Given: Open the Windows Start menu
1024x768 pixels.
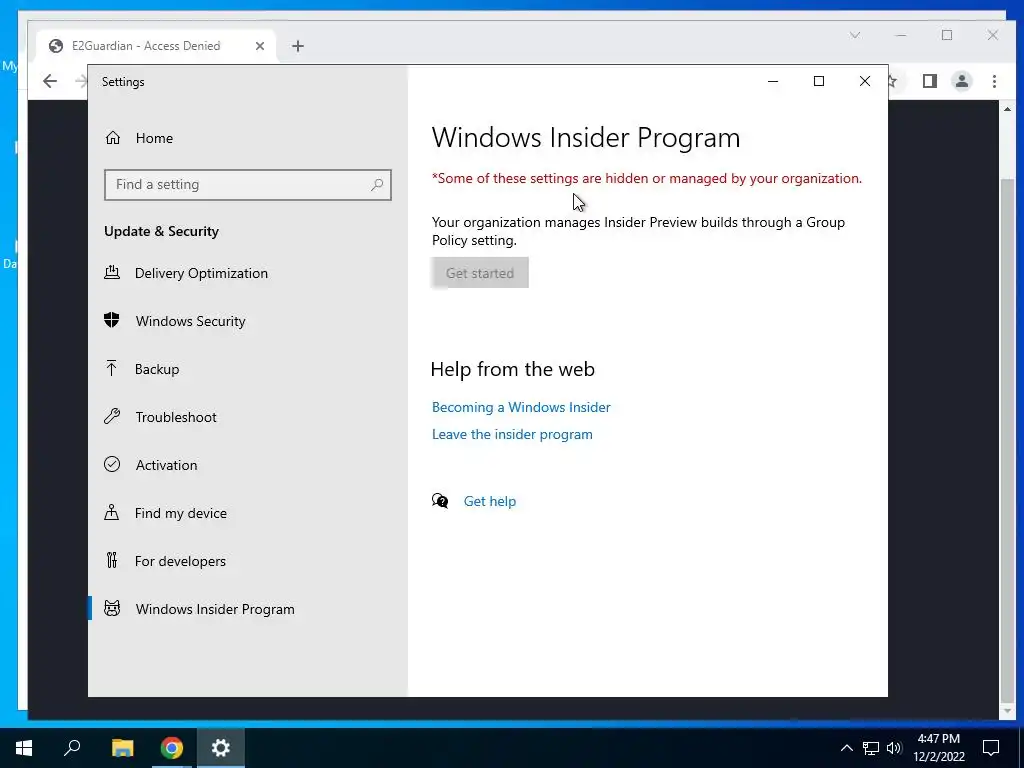Looking at the screenshot, I should [24, 748].
